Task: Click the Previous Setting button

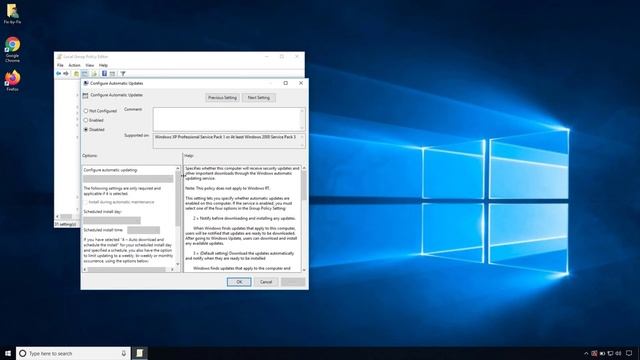Action: pos(222,98)
